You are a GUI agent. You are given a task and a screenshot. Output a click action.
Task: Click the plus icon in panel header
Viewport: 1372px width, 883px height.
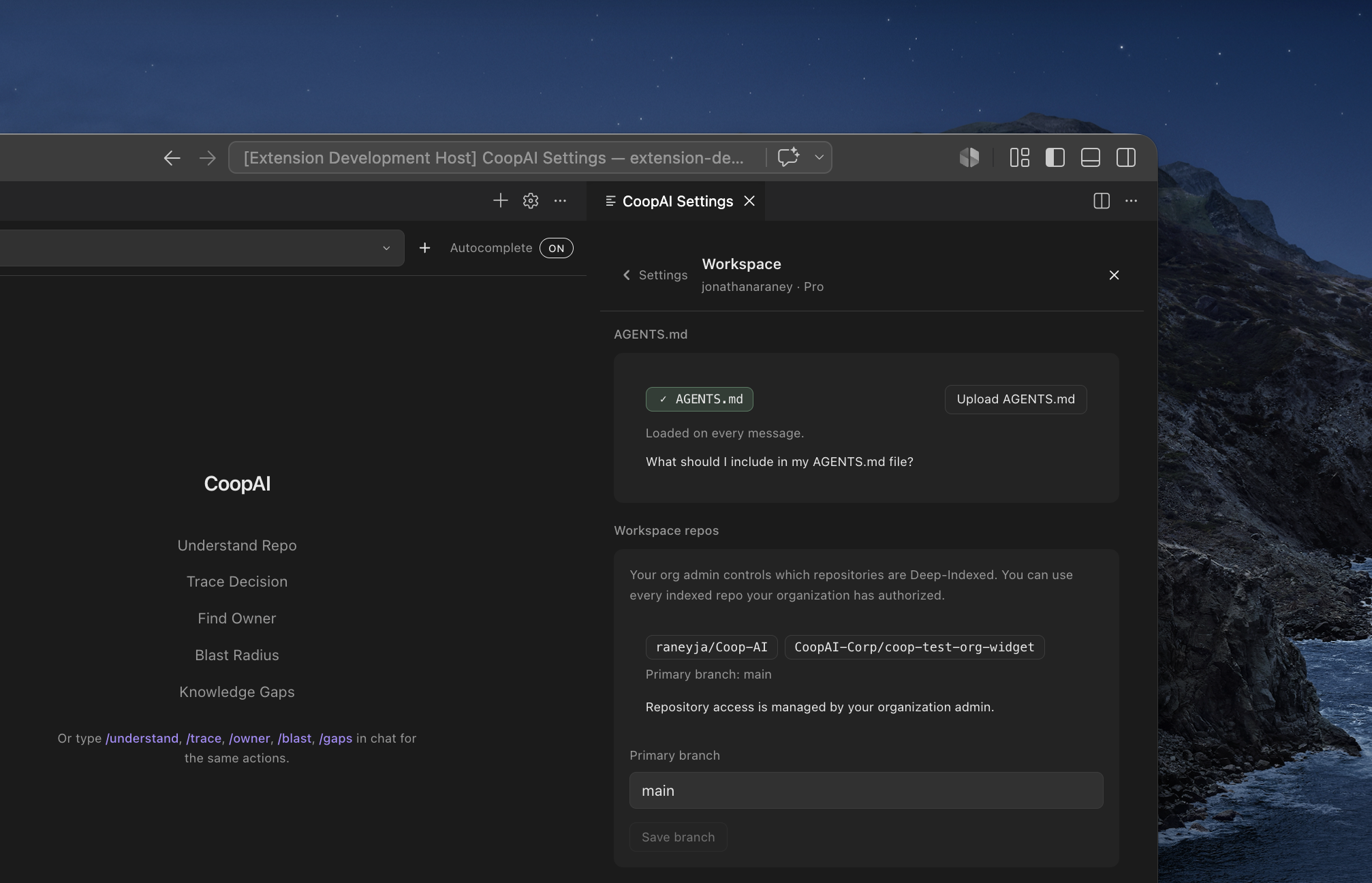click(x=500, y=200)
